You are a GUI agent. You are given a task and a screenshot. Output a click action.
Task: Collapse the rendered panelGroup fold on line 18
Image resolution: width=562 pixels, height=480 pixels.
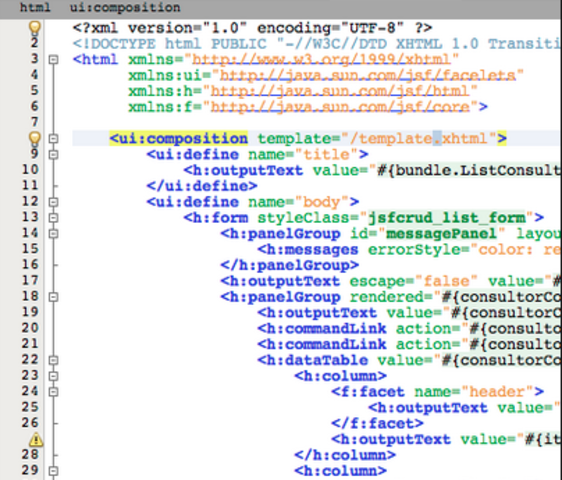53,297
